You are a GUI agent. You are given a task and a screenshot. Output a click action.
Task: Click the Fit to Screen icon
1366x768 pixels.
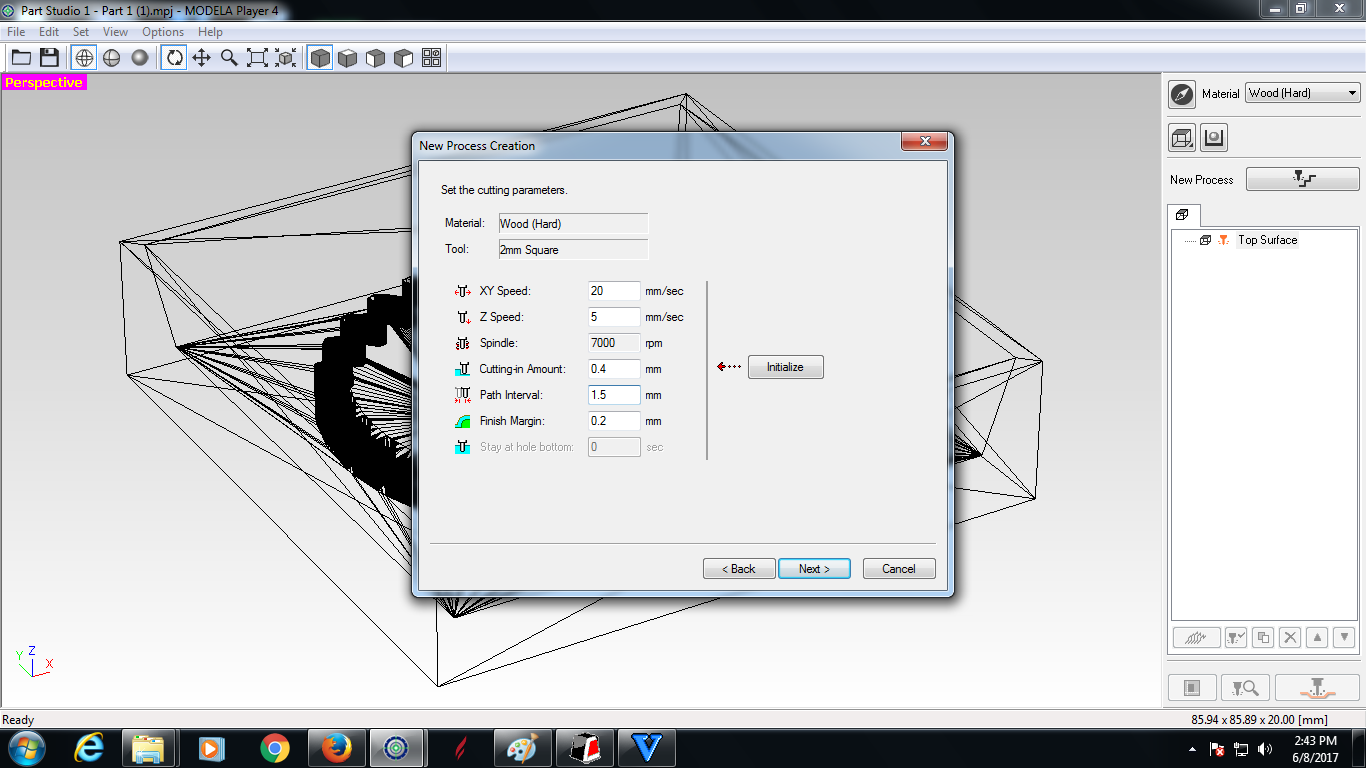coord(258,58)
